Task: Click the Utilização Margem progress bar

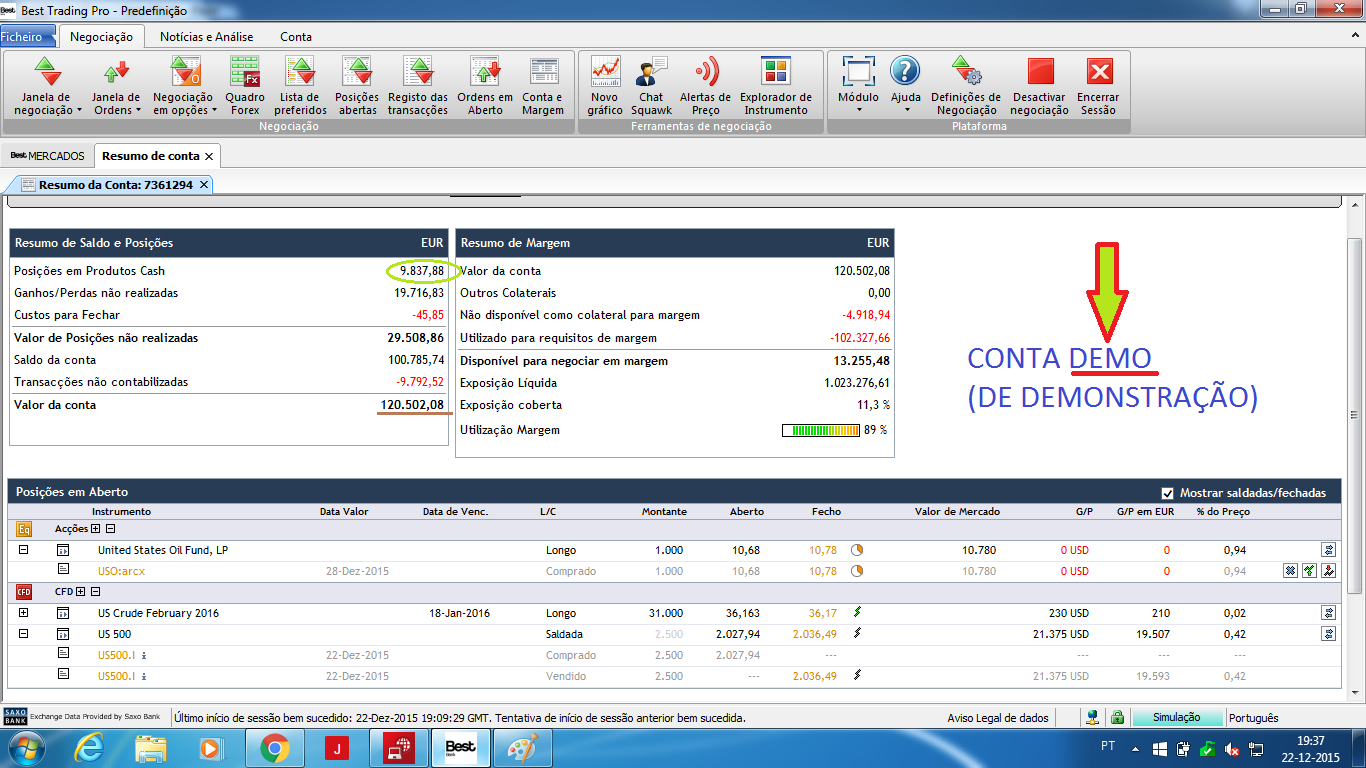Action: coord(820,430)
